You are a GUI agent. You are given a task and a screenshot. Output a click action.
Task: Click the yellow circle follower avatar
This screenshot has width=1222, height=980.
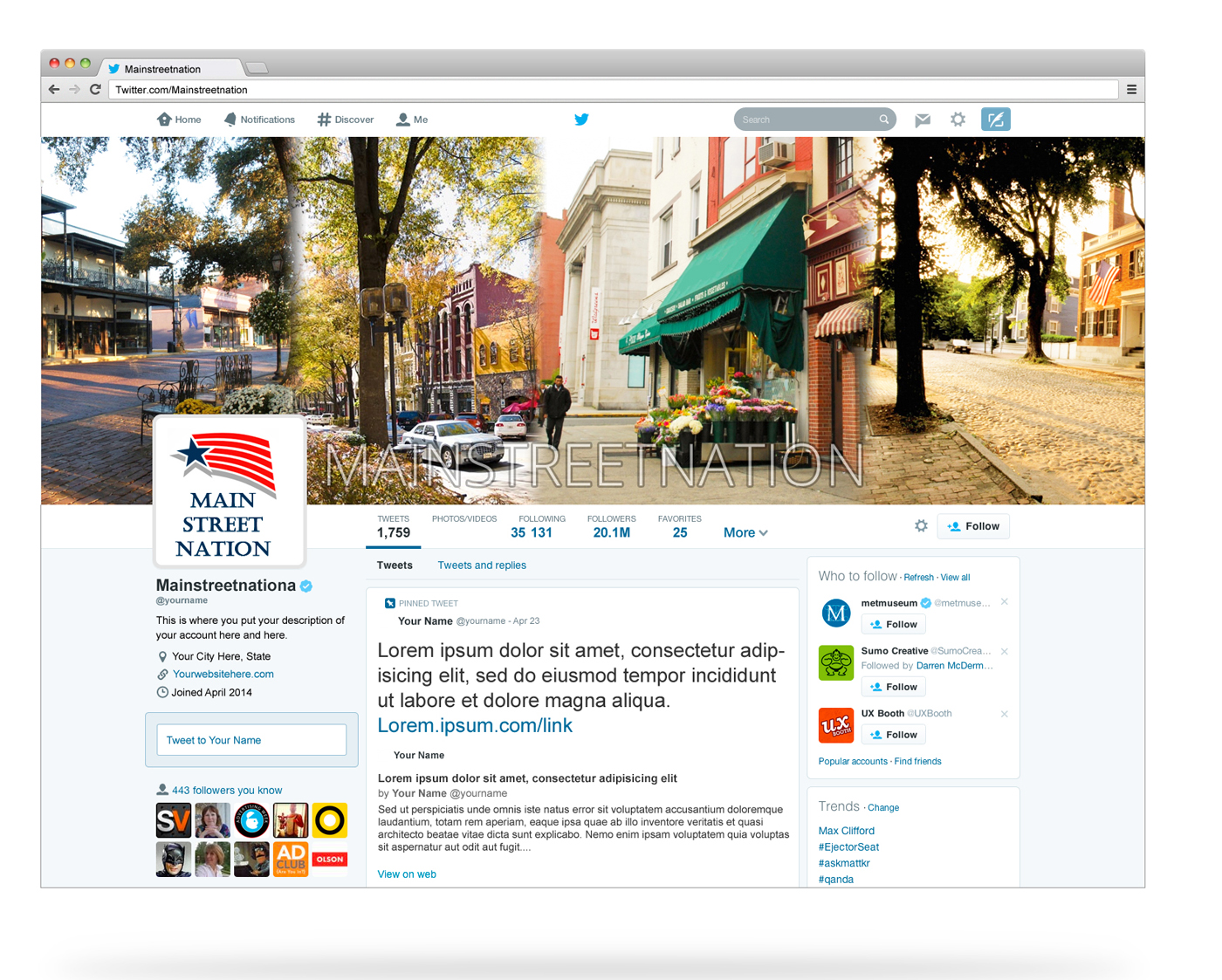coord(330,820)
